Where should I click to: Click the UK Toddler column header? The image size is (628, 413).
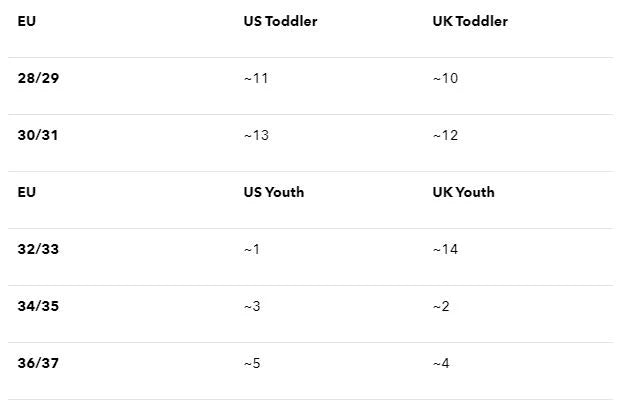point(470,21)
